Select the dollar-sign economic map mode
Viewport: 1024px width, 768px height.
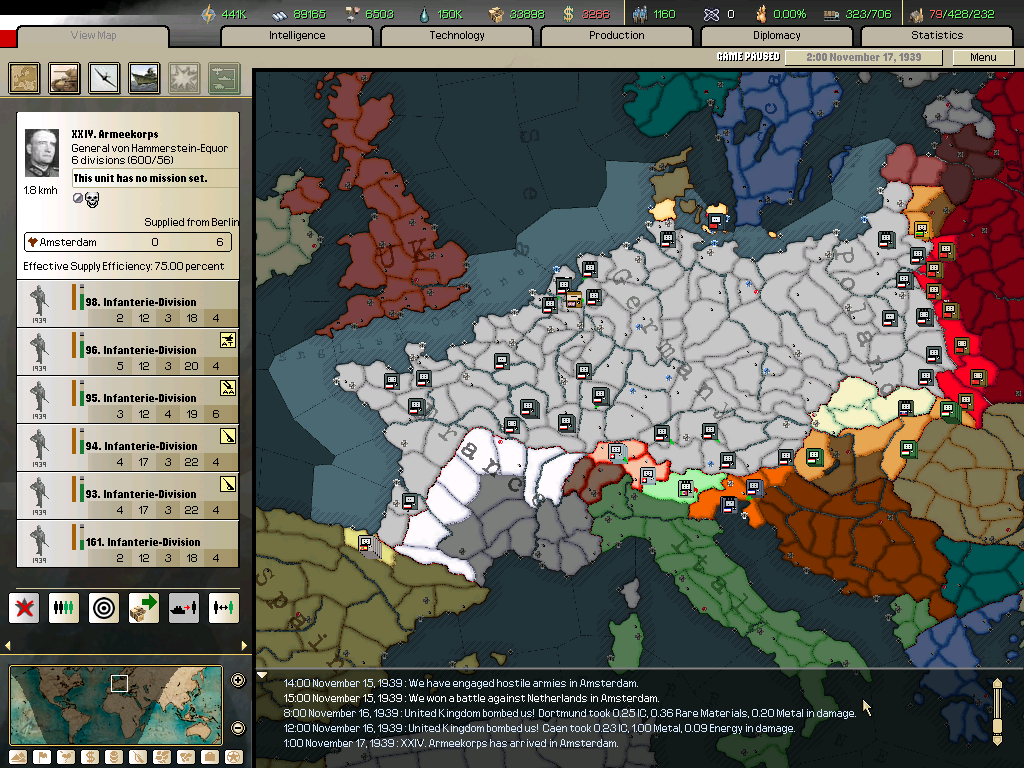coord(90,757)
